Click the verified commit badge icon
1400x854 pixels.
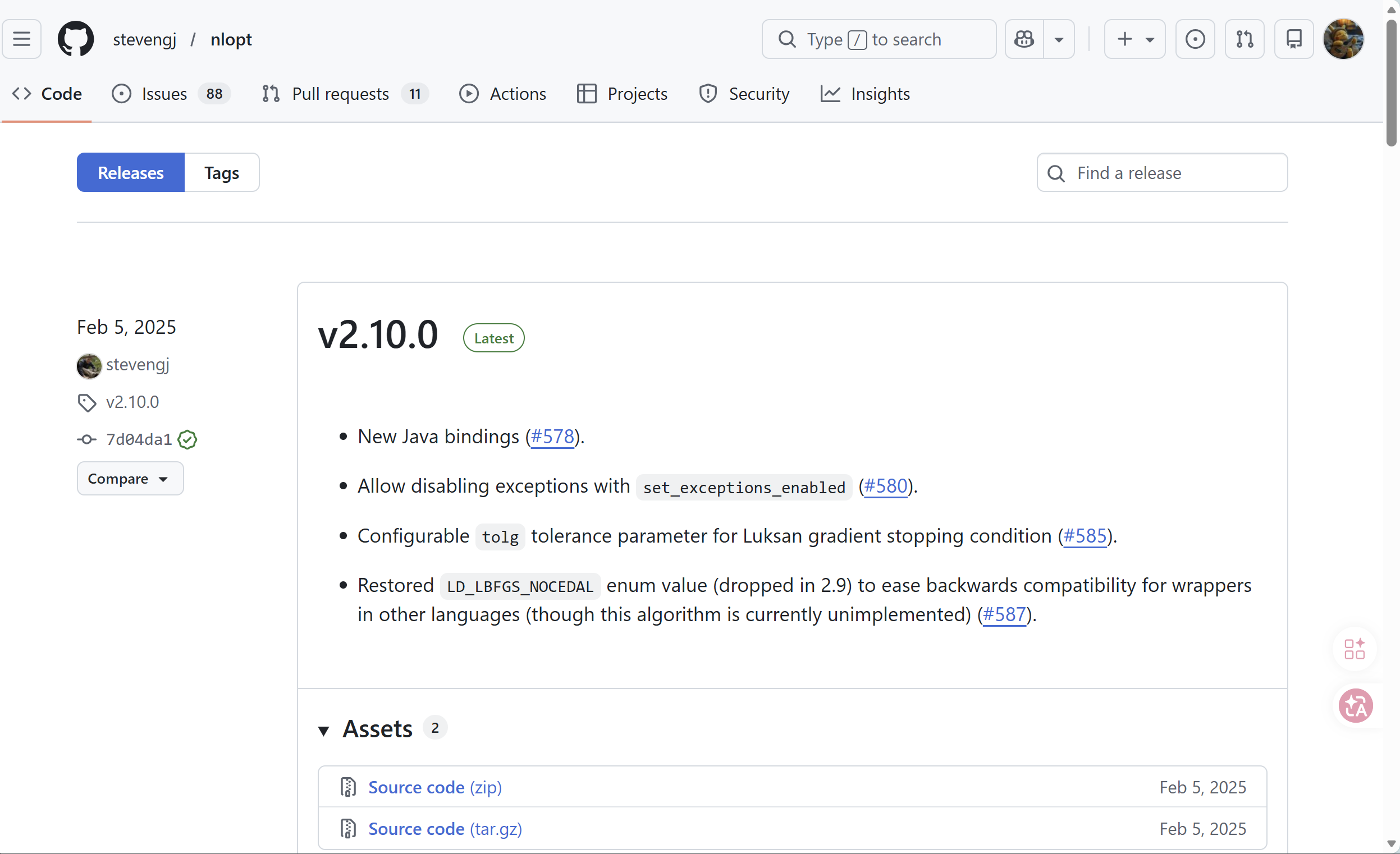[187, 439]
